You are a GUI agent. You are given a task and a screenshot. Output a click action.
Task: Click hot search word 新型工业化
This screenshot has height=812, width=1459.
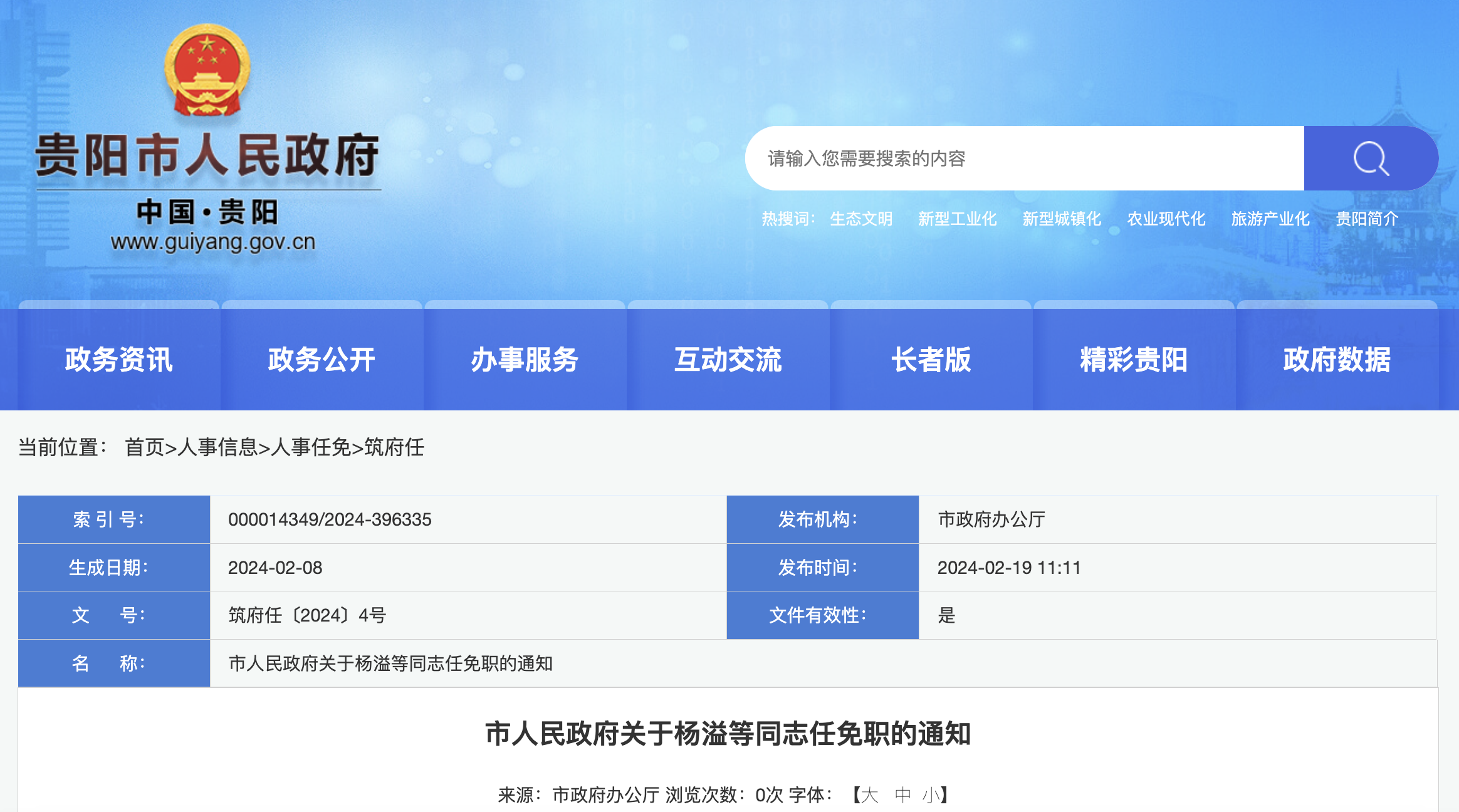pos(957,219)
